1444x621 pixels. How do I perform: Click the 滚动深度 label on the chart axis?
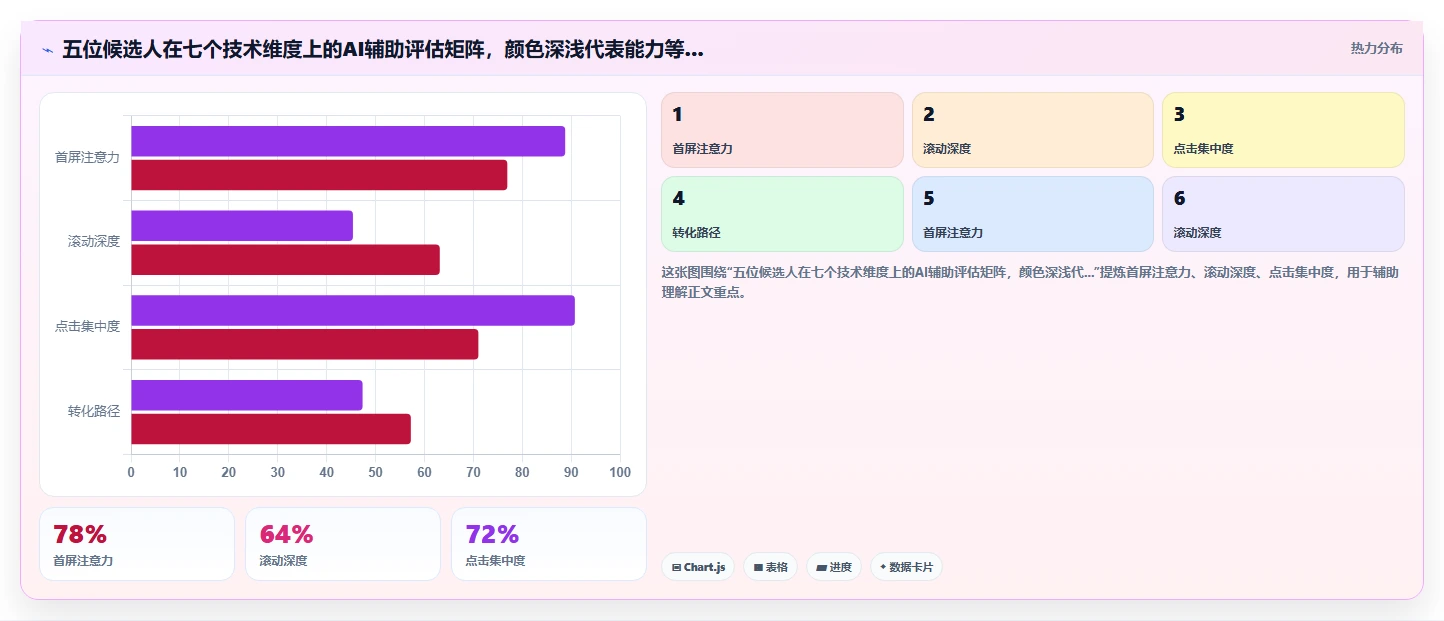point(94,241)
